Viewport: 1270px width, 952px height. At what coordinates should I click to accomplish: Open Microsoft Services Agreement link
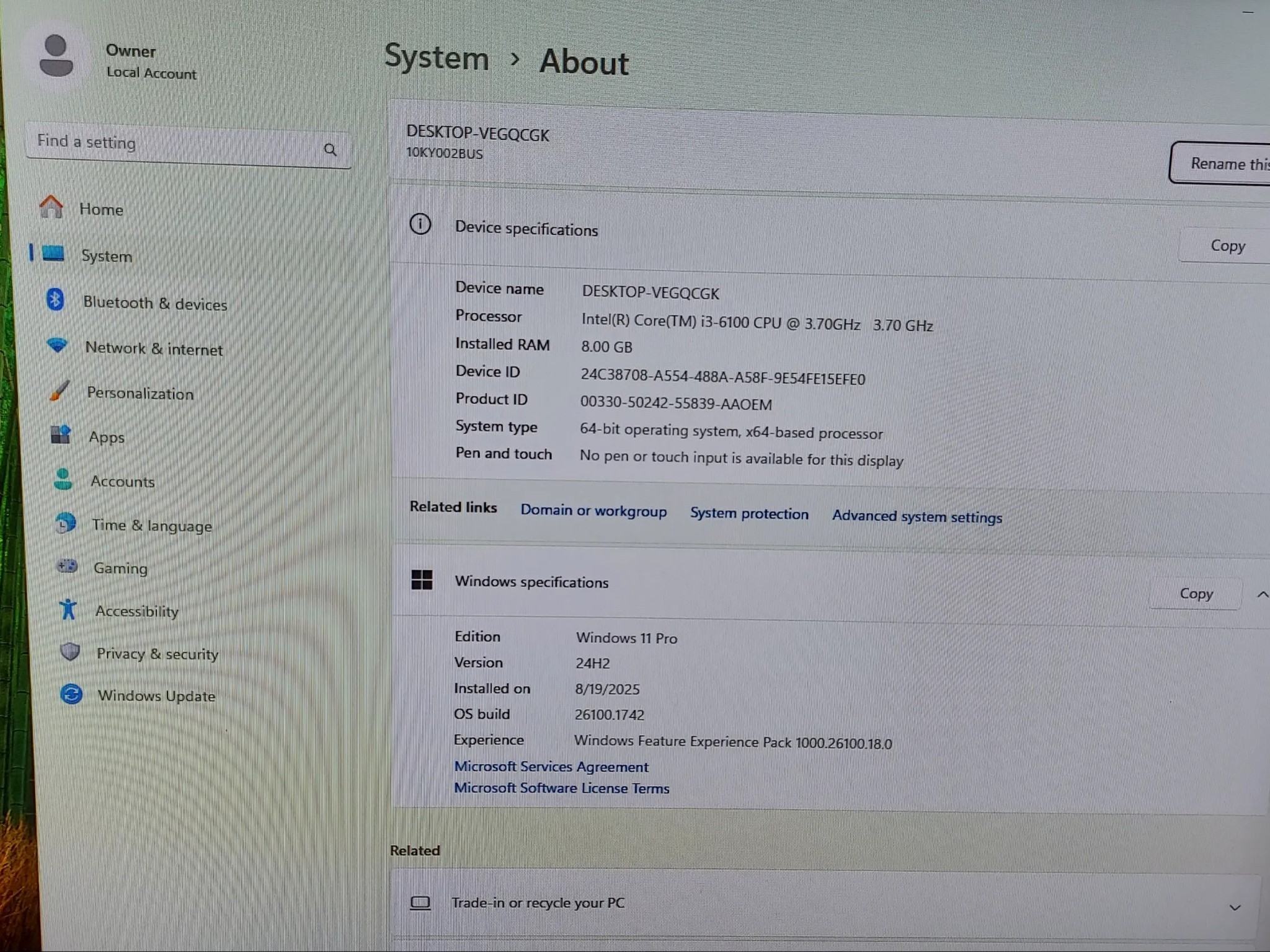pos(551,767)
